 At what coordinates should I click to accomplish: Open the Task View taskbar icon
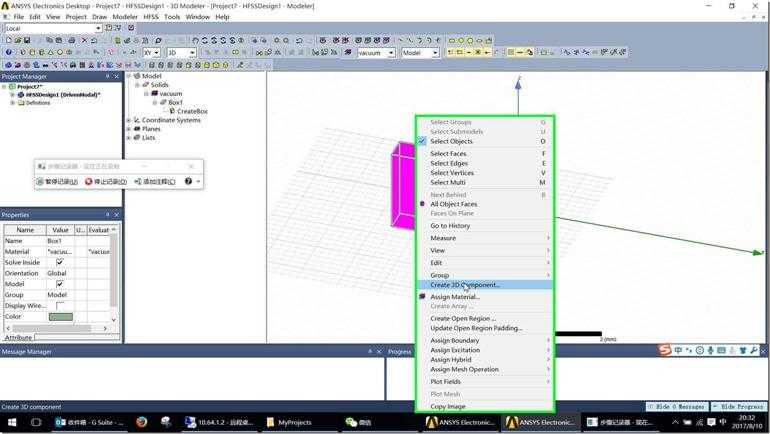[36, 422]
